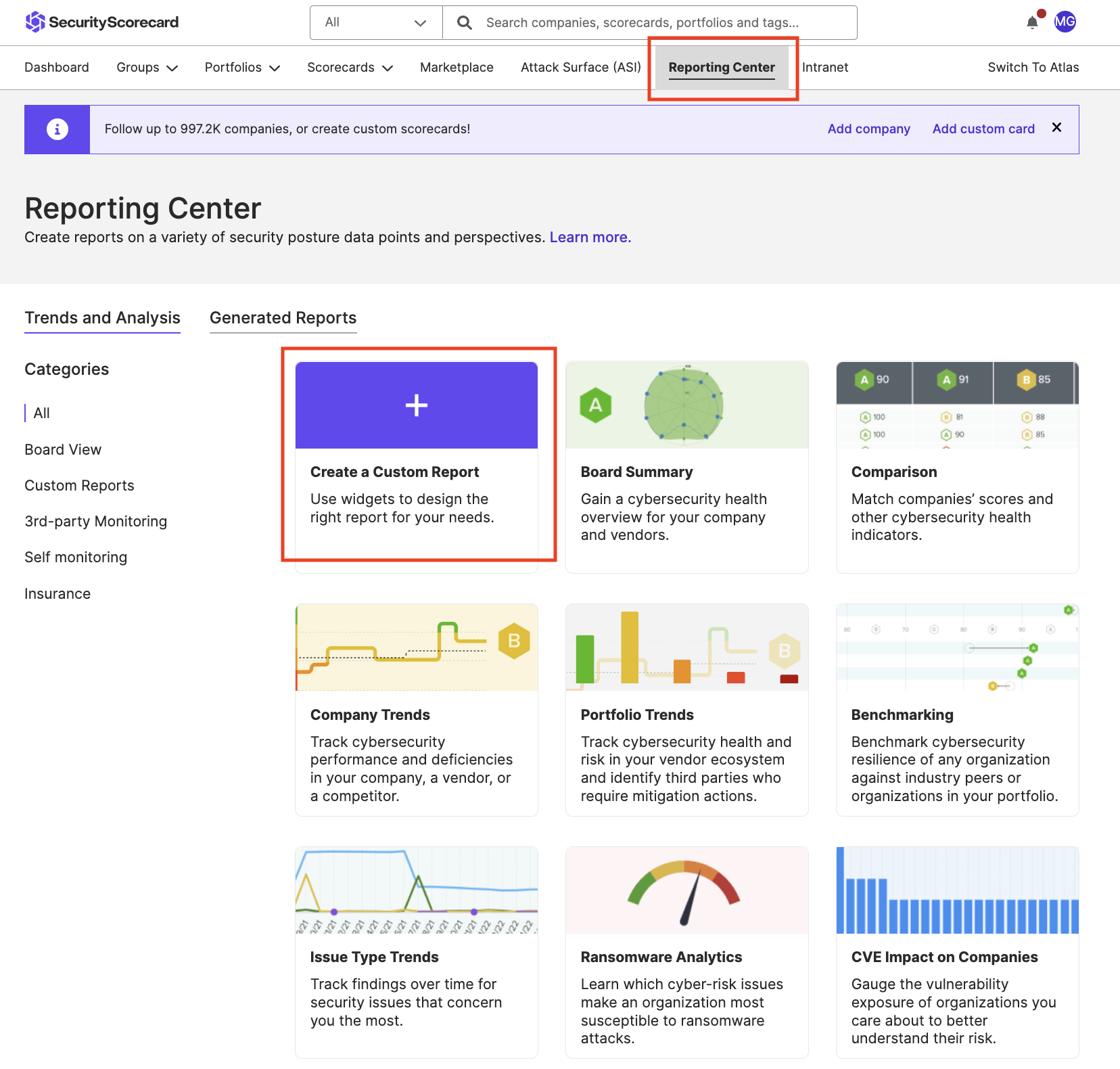The width and height of the screenshot is (1120, 1069).
Task: Open the Issue Type Trends line chart thumbnail
Action: (x=417, y=890)
